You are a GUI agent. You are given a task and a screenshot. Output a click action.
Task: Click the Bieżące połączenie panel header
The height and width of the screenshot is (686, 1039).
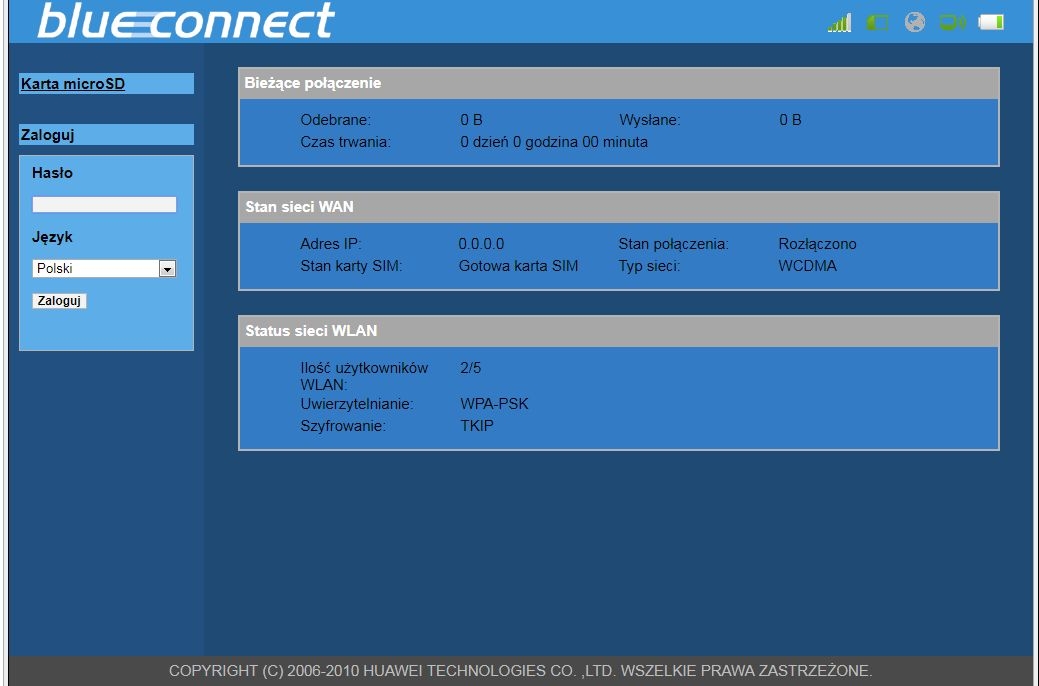(618, 83)
